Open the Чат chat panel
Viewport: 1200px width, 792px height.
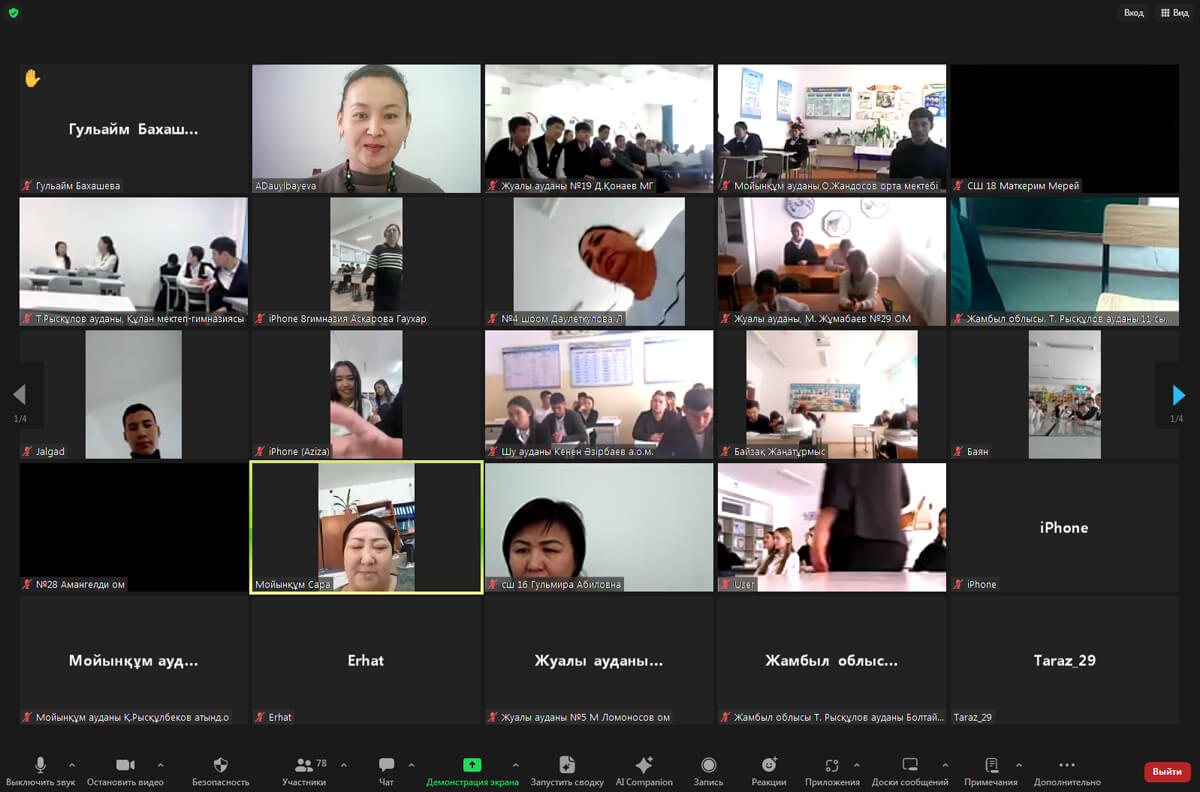pos(386,765)
